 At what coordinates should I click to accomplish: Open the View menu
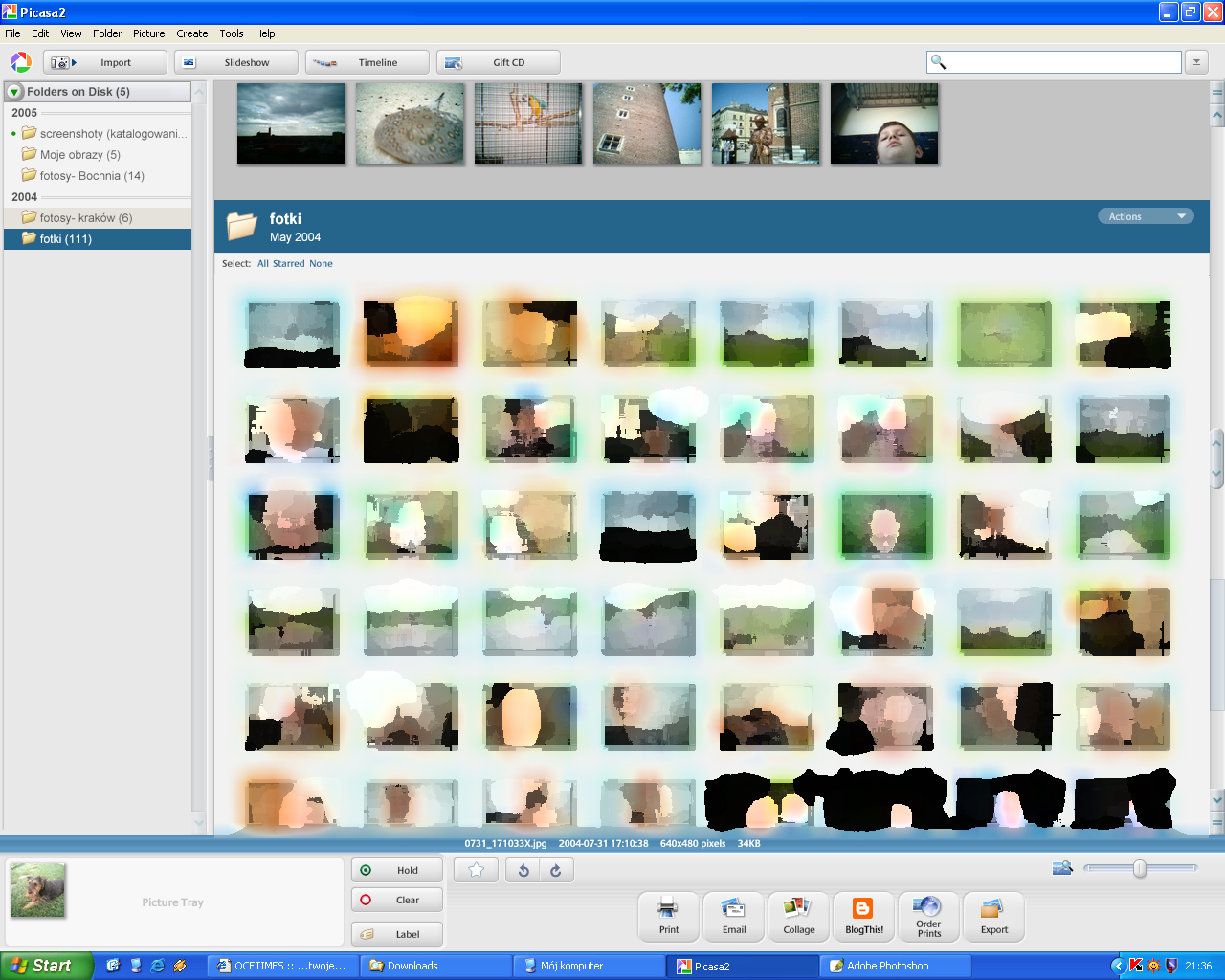[x=71, y=33]
